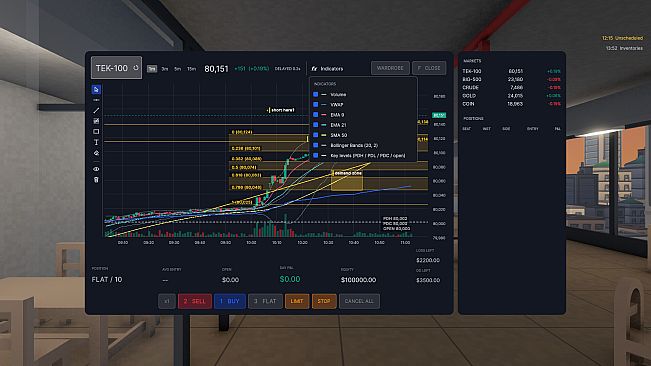The height and width of the screenshot is (366, 651).
Task: Toggle drawings visibility with eye icon
Action: pyautogui.click(x=96, y=169)
